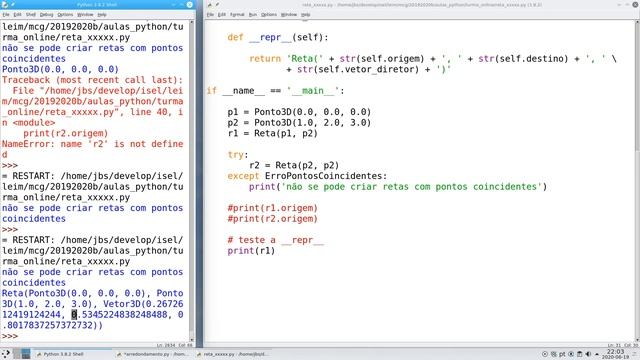Screen dimensions: 640x360
Task: Click 'NameError: name 'r2' is not define' line
Action: click(93, 144)
